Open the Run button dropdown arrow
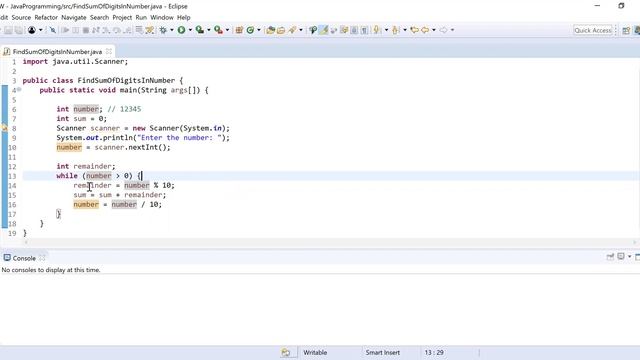This screenshot has height=360, width=640. (190, 30)
